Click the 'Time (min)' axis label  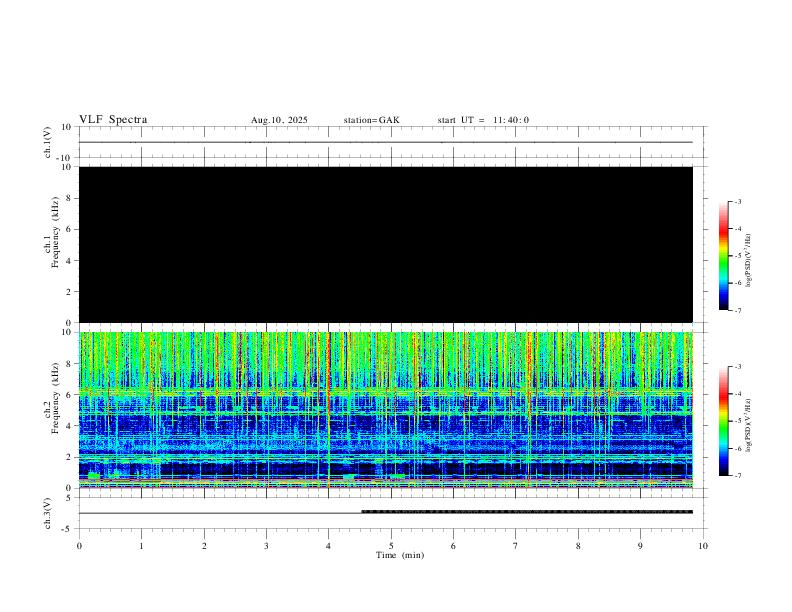tap(400, 555)
